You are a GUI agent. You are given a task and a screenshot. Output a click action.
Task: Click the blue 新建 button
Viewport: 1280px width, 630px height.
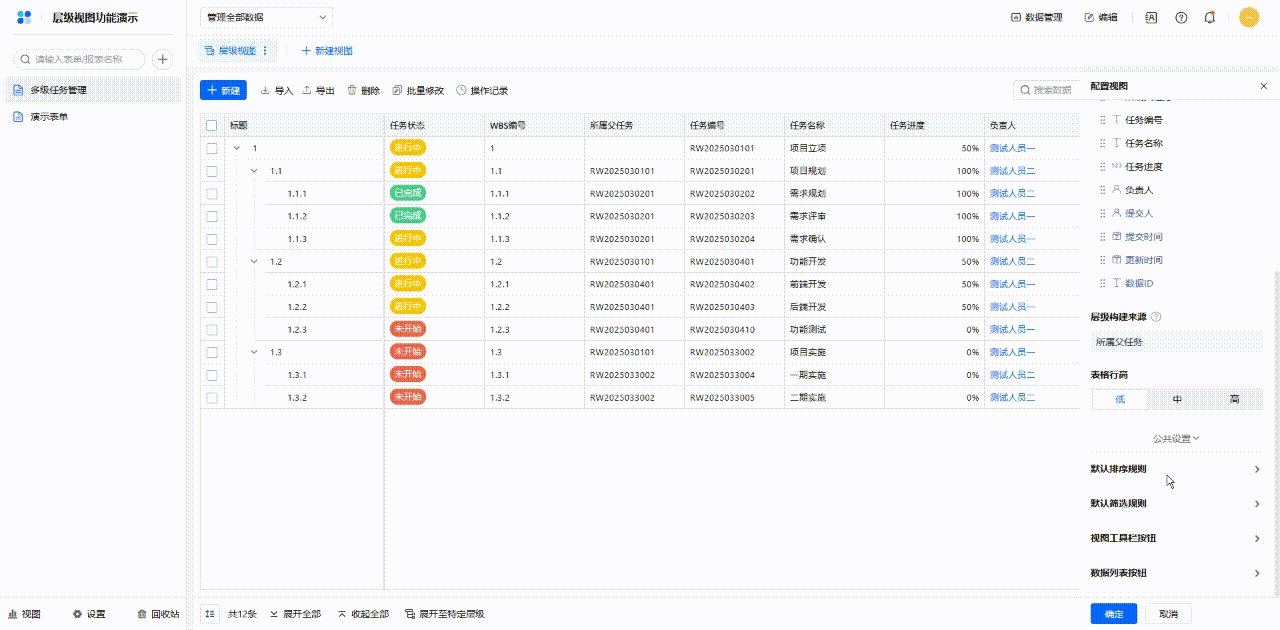pos(223,90)
